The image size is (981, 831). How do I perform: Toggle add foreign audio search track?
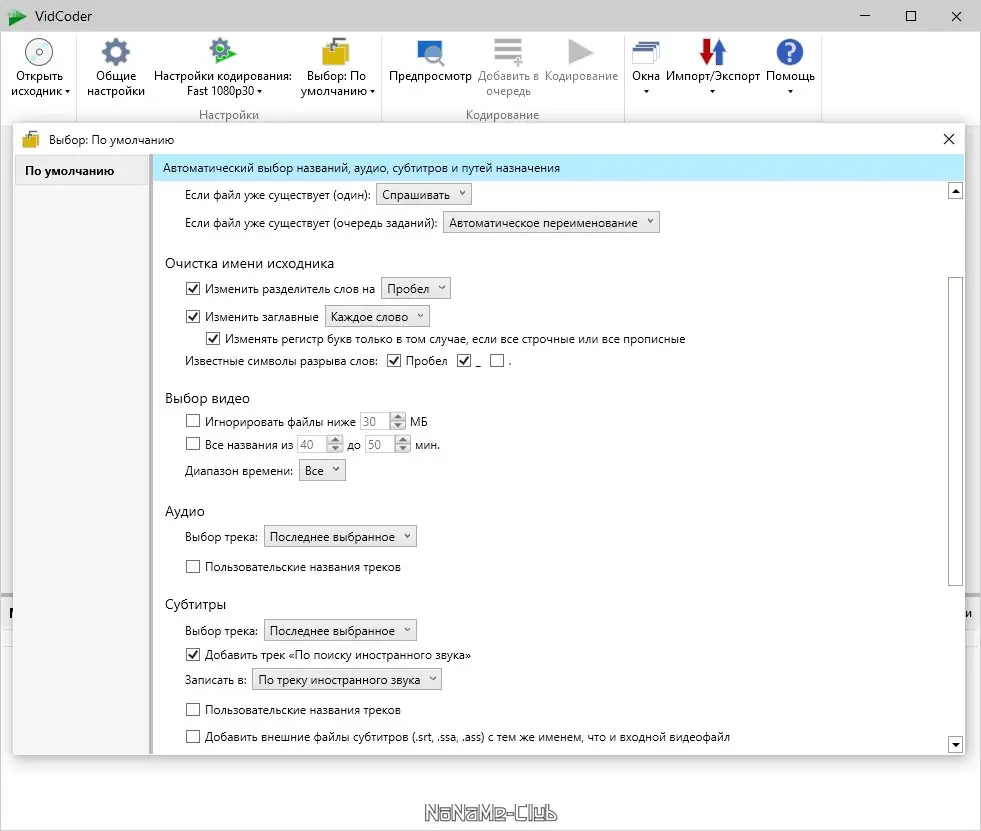point(193,655)
